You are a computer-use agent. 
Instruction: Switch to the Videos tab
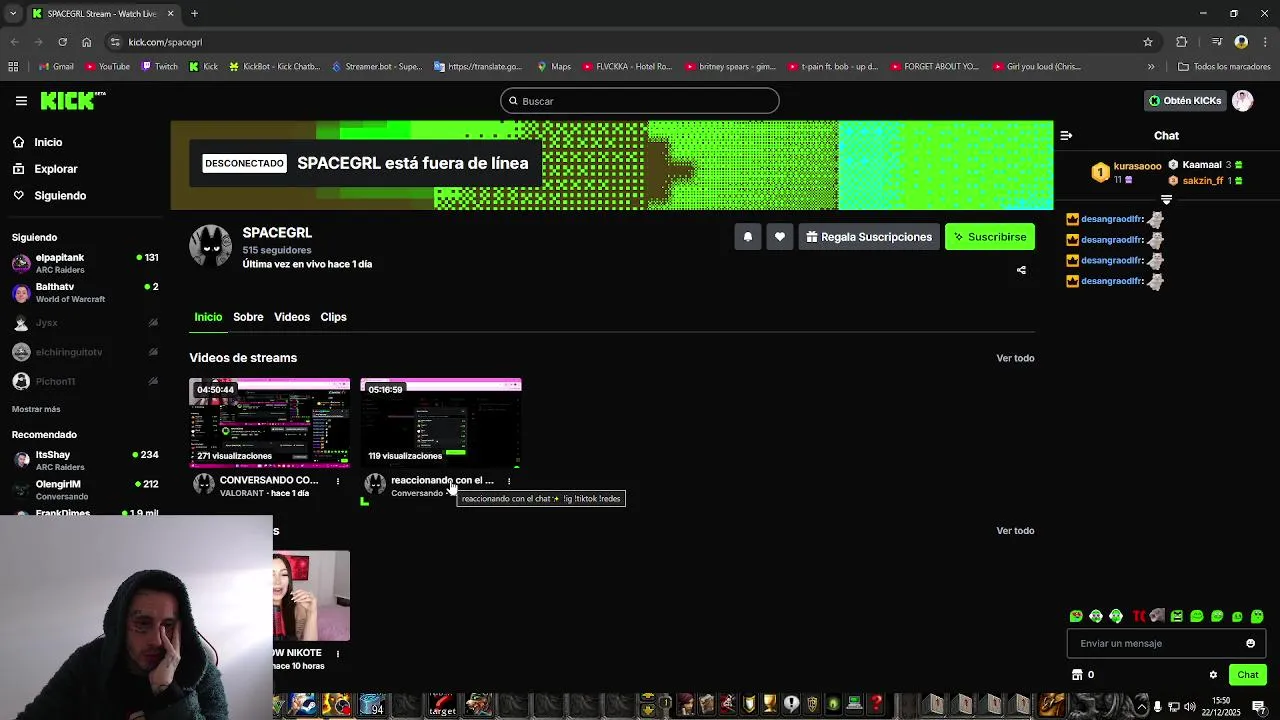292,317
